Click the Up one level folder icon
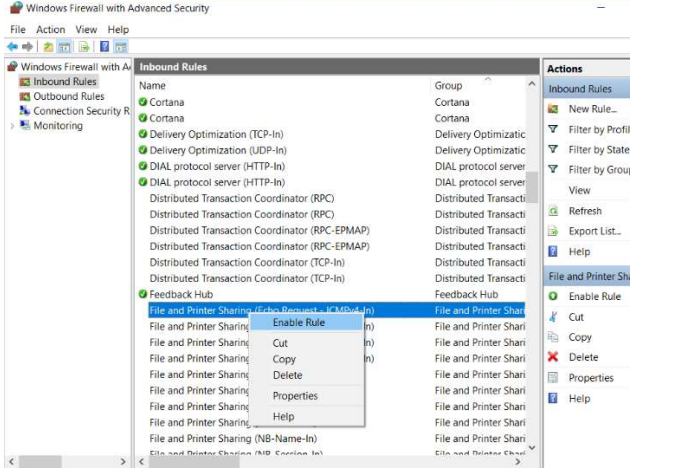The image size is (687, 474). pyautogui.click(x=48, y=46)
